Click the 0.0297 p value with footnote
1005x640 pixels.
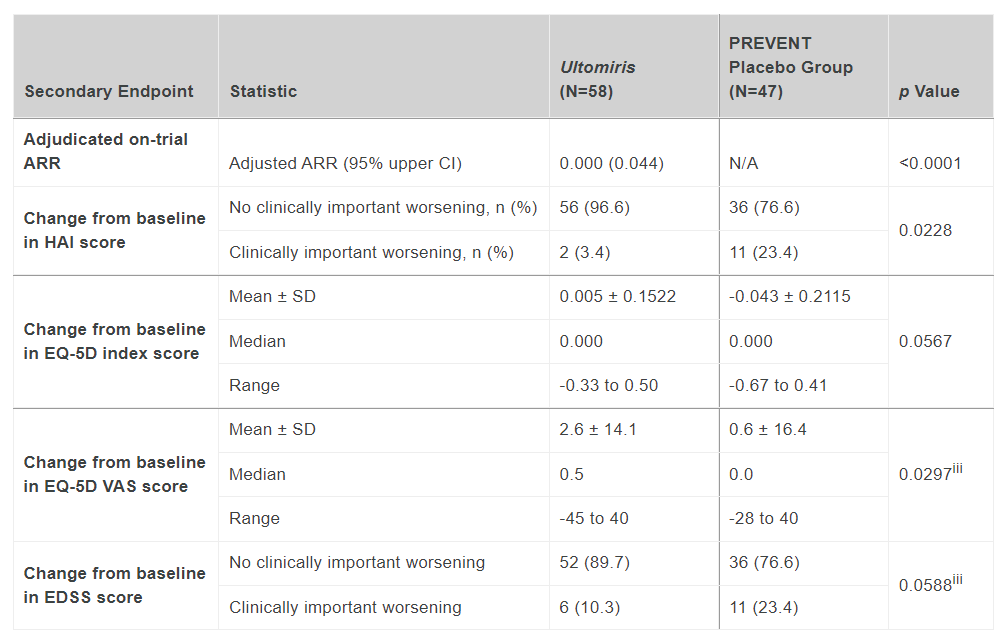click(930, 473)
